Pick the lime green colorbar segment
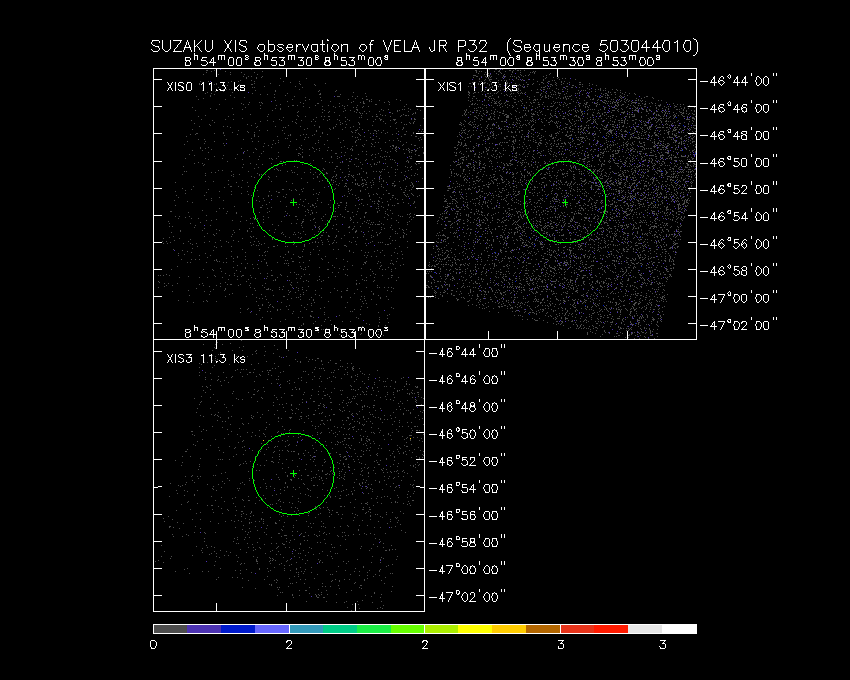Image resolution: width=850 pixels, height=680 pixels. 408,629
